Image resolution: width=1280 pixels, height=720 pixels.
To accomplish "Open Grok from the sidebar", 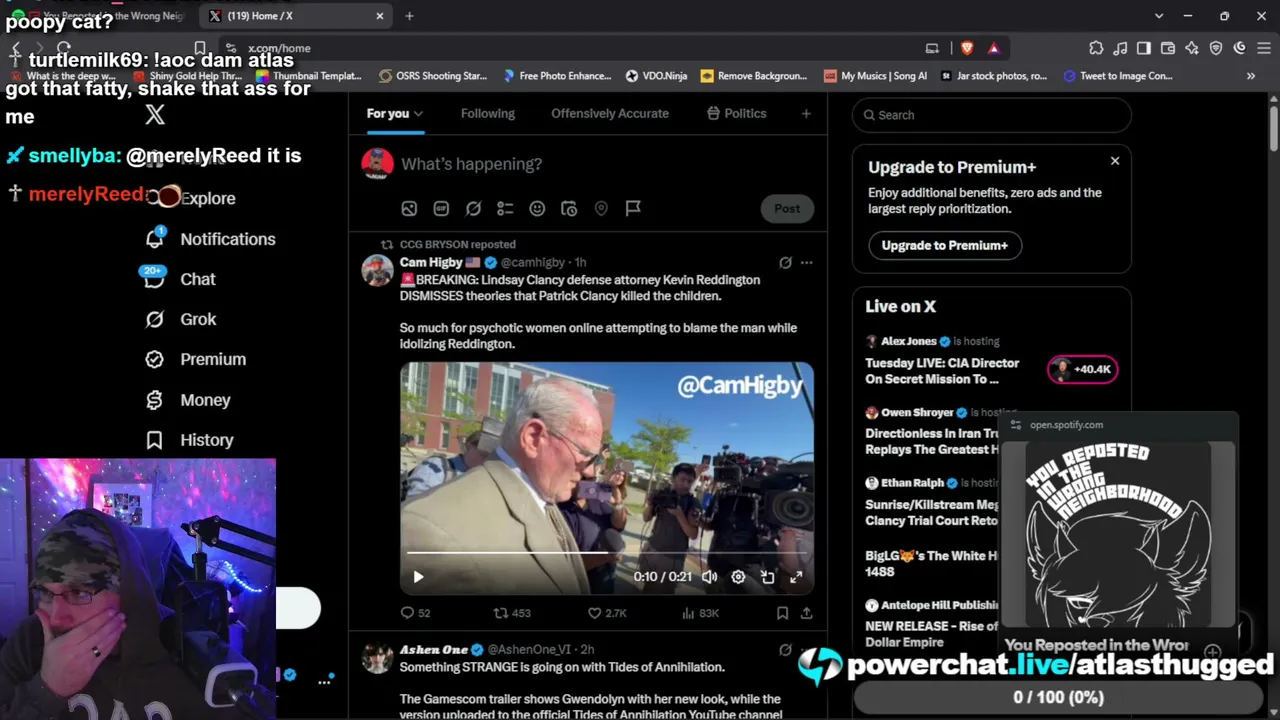I will point(181,319).
